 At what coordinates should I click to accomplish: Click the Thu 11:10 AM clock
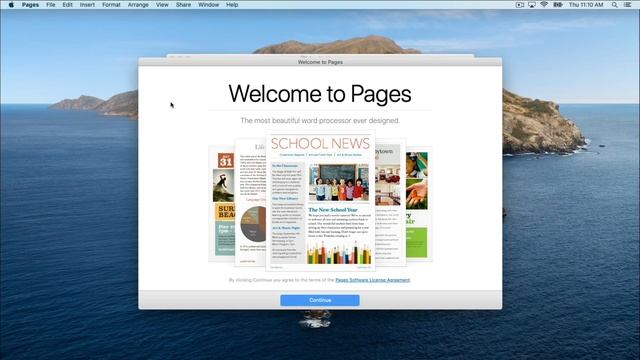586,5
